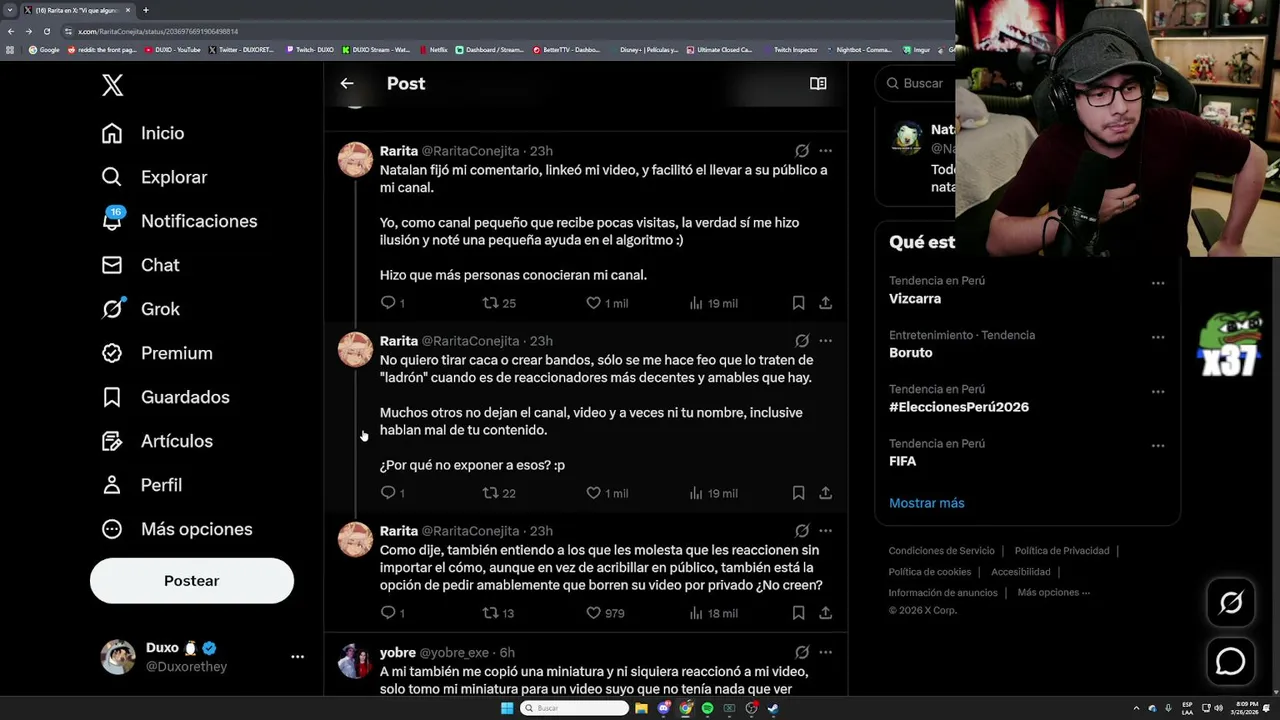
Task: Click Mostrar más under trends
Action: pos(927,503)
